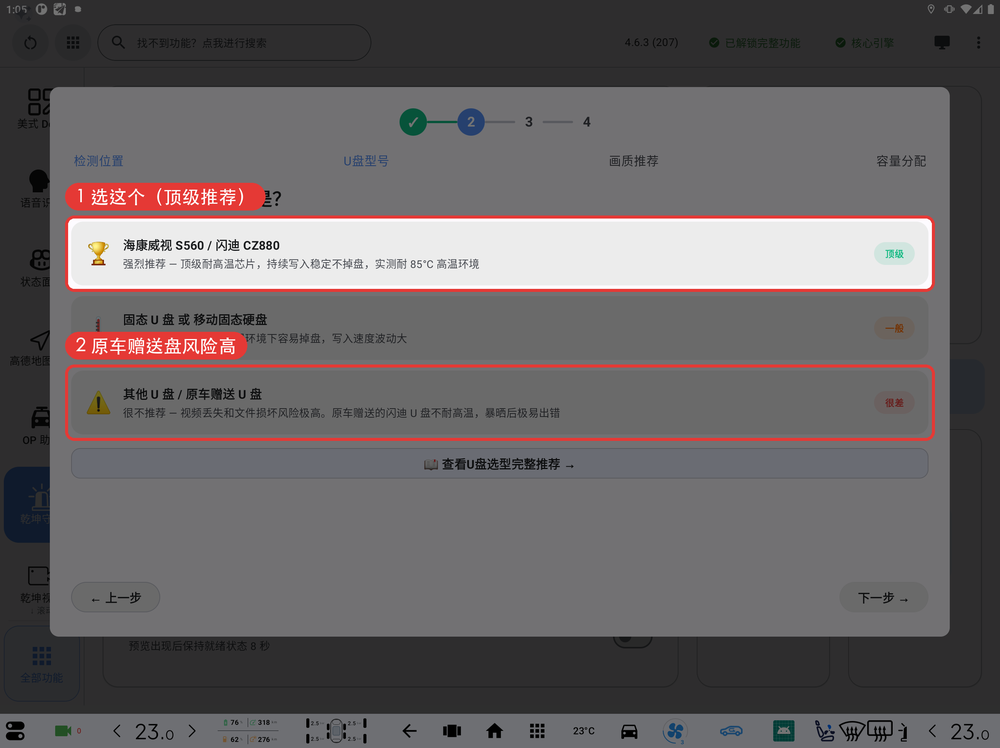The image size is (1000, 748).
Task: Click the 已解锁完整功能 status label
Action: (755, 43)
